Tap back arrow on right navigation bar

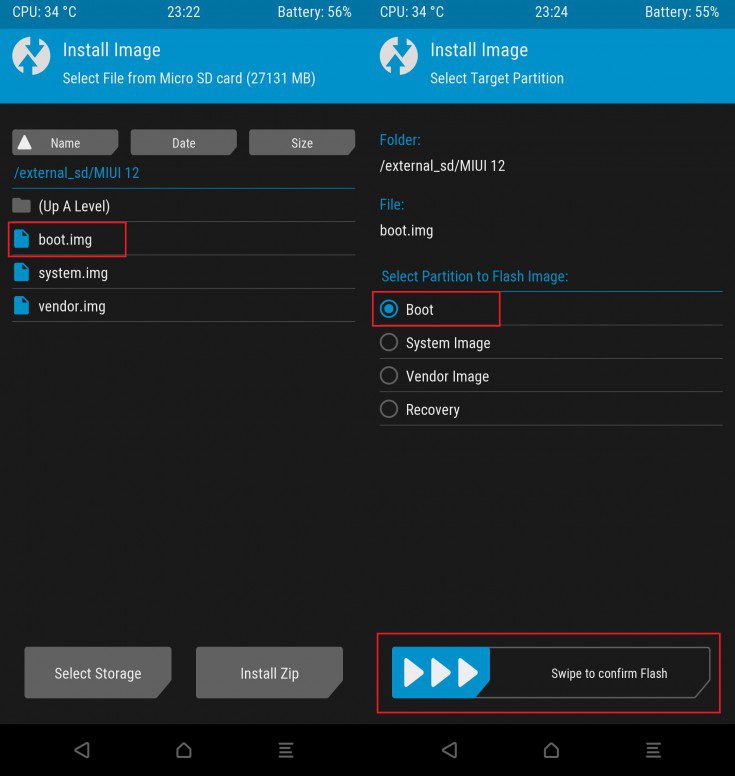[449, 750]
